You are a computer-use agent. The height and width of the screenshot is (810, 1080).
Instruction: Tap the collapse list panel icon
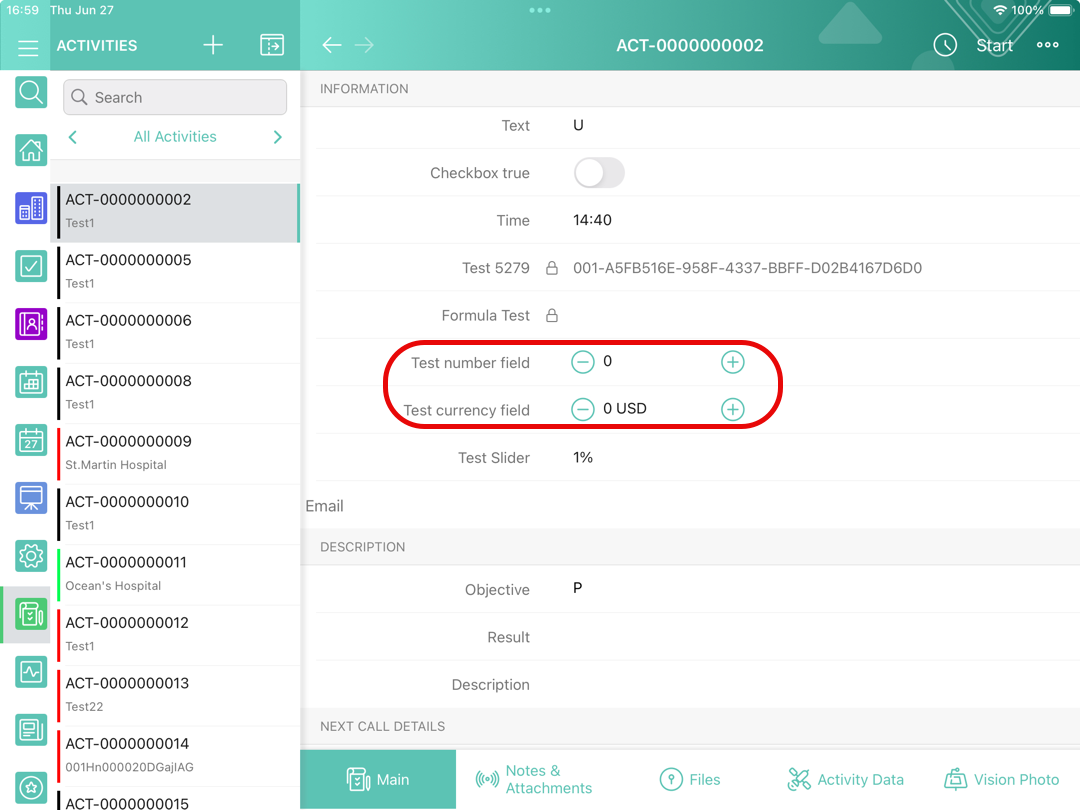(x=272, y=45)
